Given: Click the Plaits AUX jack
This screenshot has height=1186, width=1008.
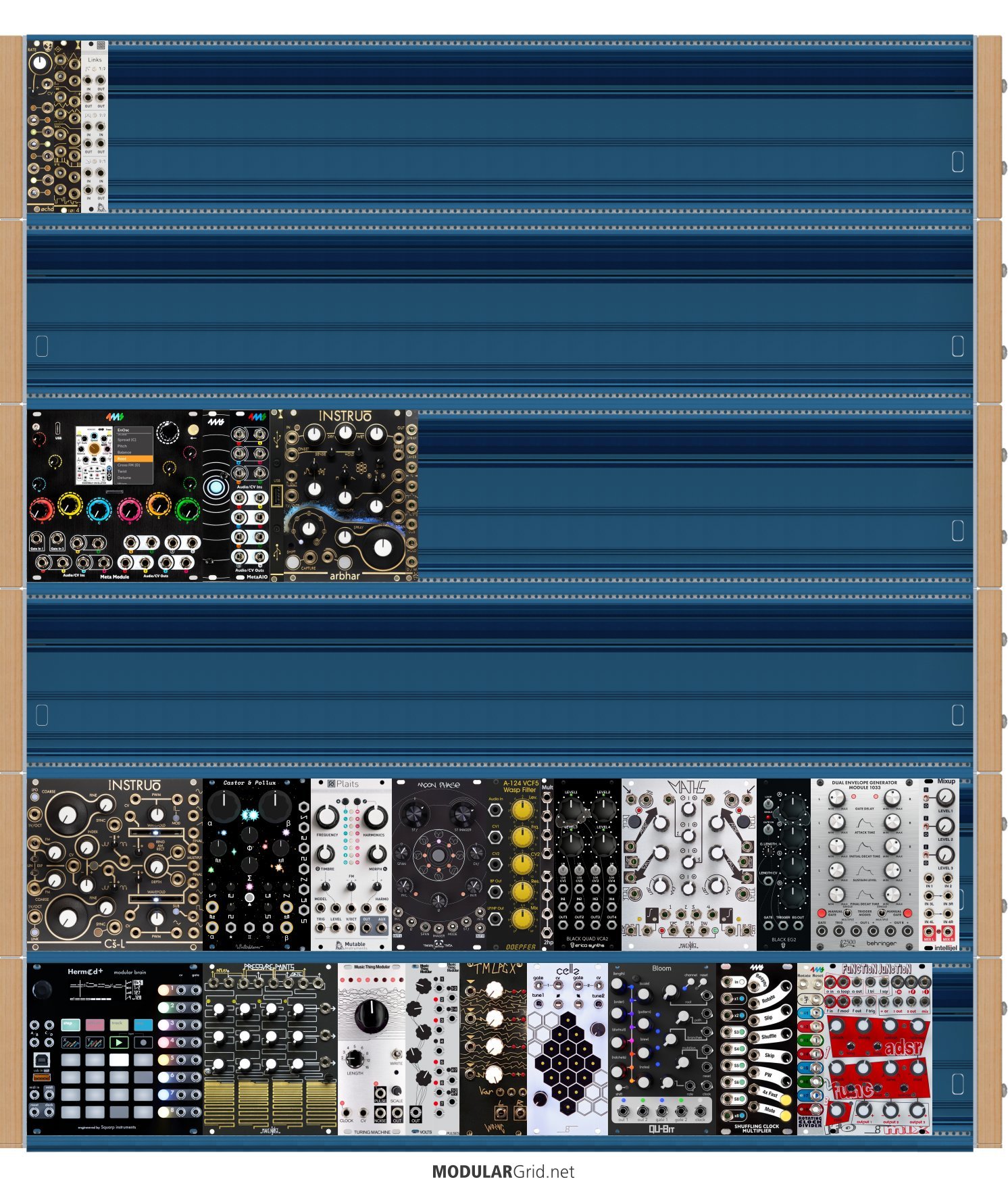Looking at the screenshot, I should 382,928.
